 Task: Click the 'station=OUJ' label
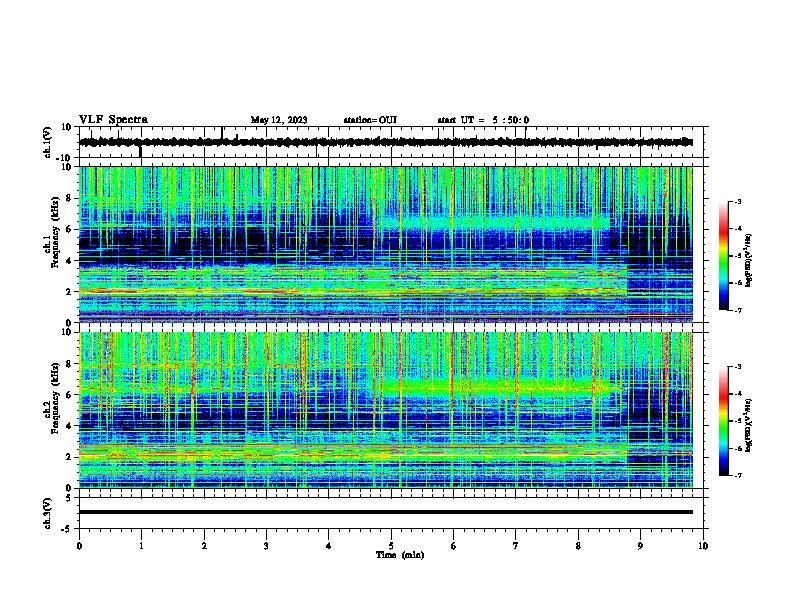click(370, 120)
